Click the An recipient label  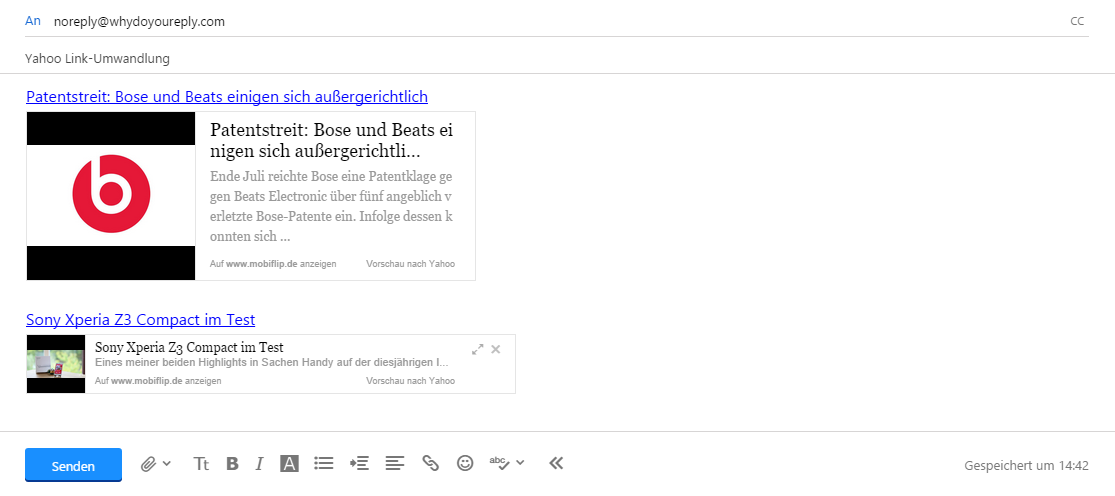(x=33, y=21)
